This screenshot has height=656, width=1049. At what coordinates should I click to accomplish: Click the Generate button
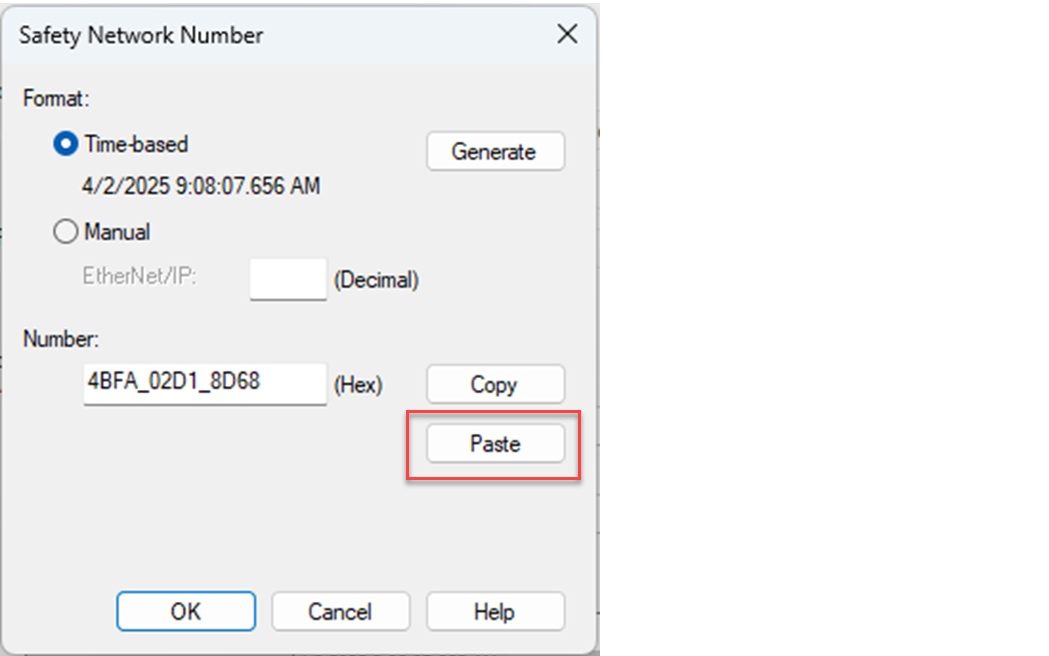coord(495,152)
